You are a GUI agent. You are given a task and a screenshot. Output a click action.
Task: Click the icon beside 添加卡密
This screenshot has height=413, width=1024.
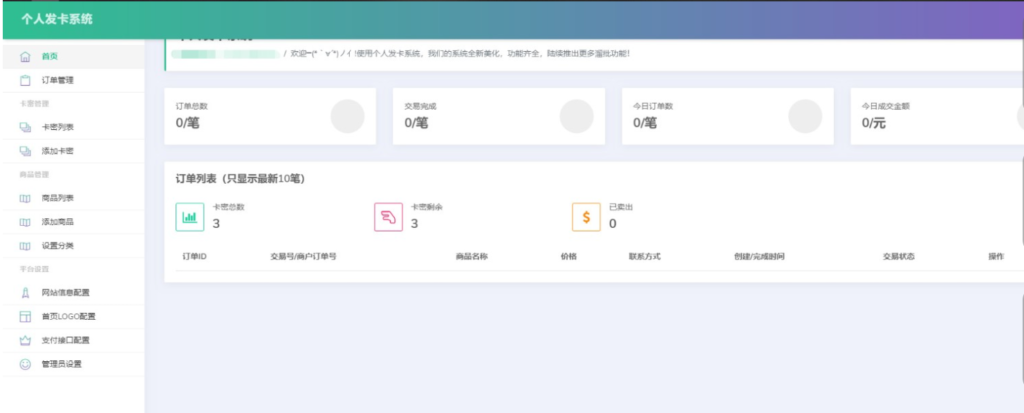click(25, 151)
